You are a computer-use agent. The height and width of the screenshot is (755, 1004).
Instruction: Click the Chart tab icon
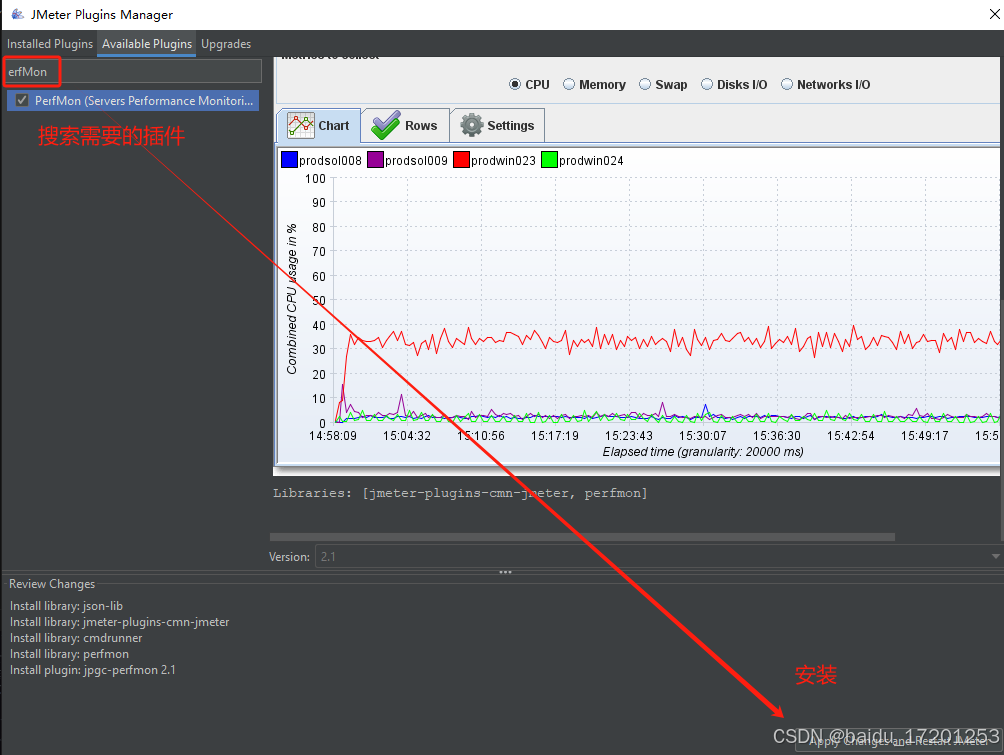point(300,126)
